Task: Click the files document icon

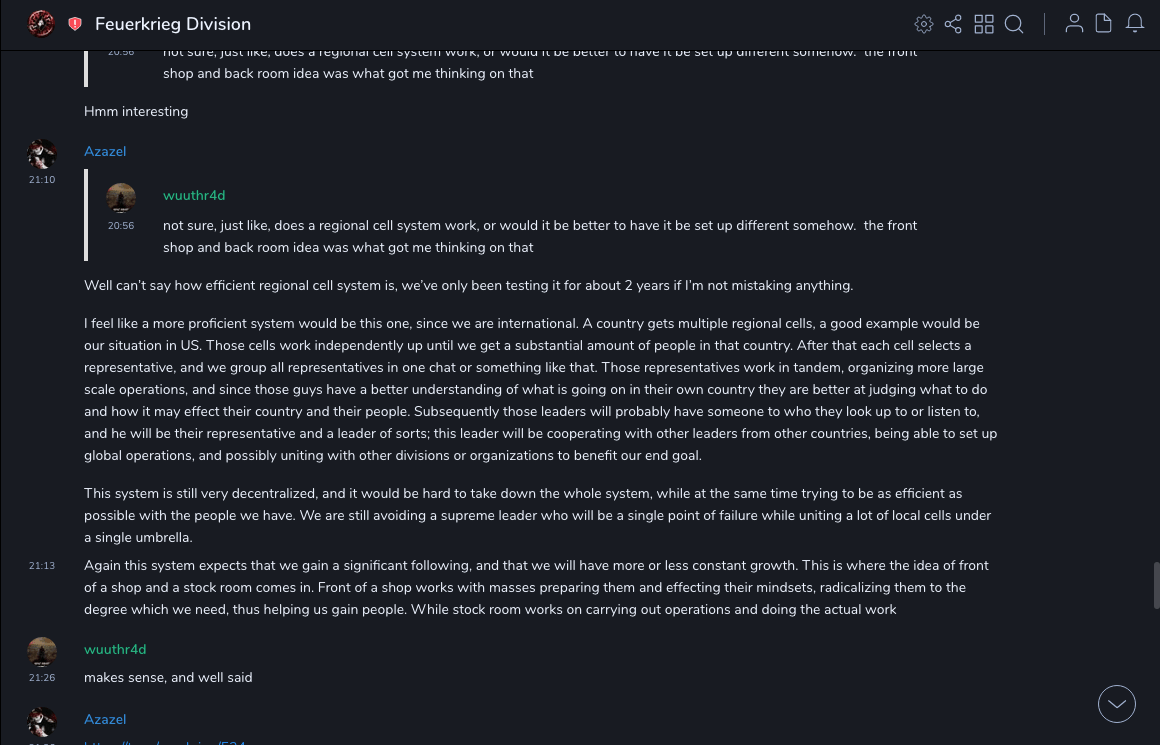Action: coord(1103,24)
